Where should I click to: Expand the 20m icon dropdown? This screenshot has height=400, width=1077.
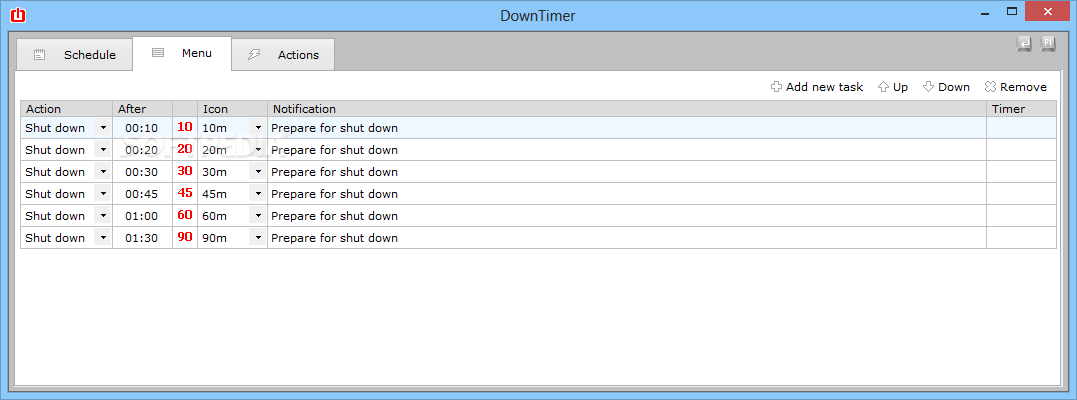click(x=258, y=150)
